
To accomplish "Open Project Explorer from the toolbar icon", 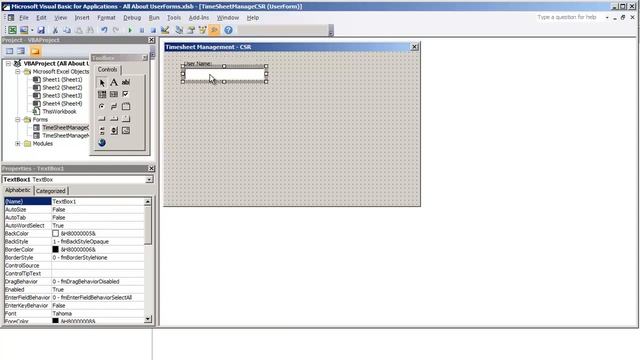I will point(179,30).
